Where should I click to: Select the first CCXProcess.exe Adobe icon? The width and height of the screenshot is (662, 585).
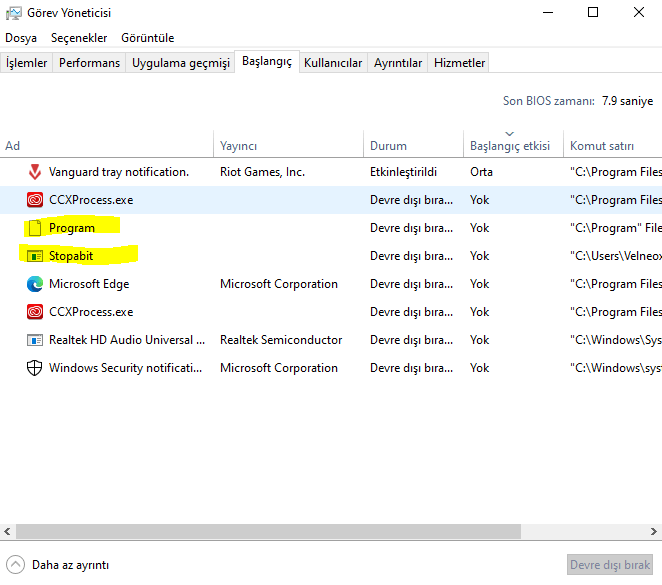35,200
